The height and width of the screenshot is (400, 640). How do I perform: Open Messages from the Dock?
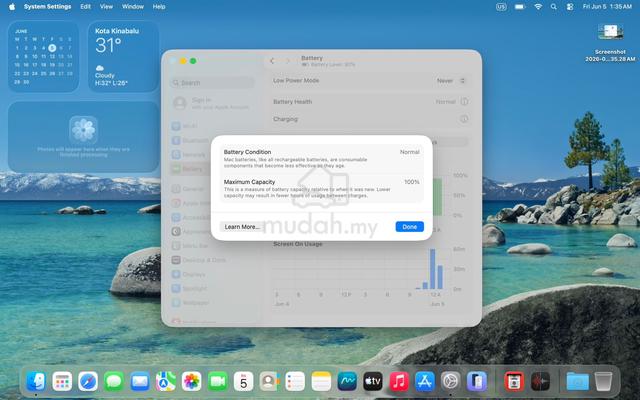(114, 382)
